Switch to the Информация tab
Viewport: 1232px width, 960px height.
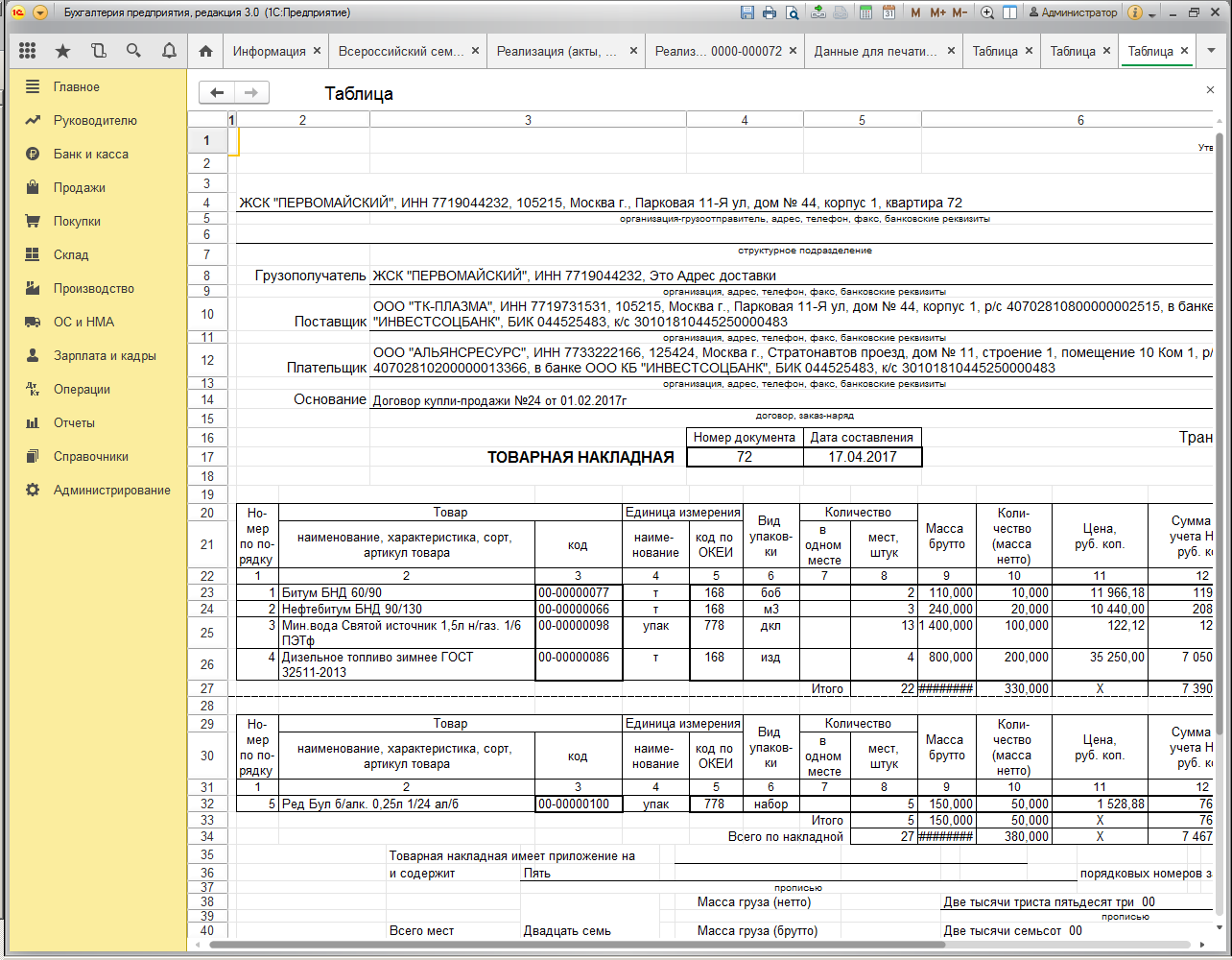(x=270, y=51)
